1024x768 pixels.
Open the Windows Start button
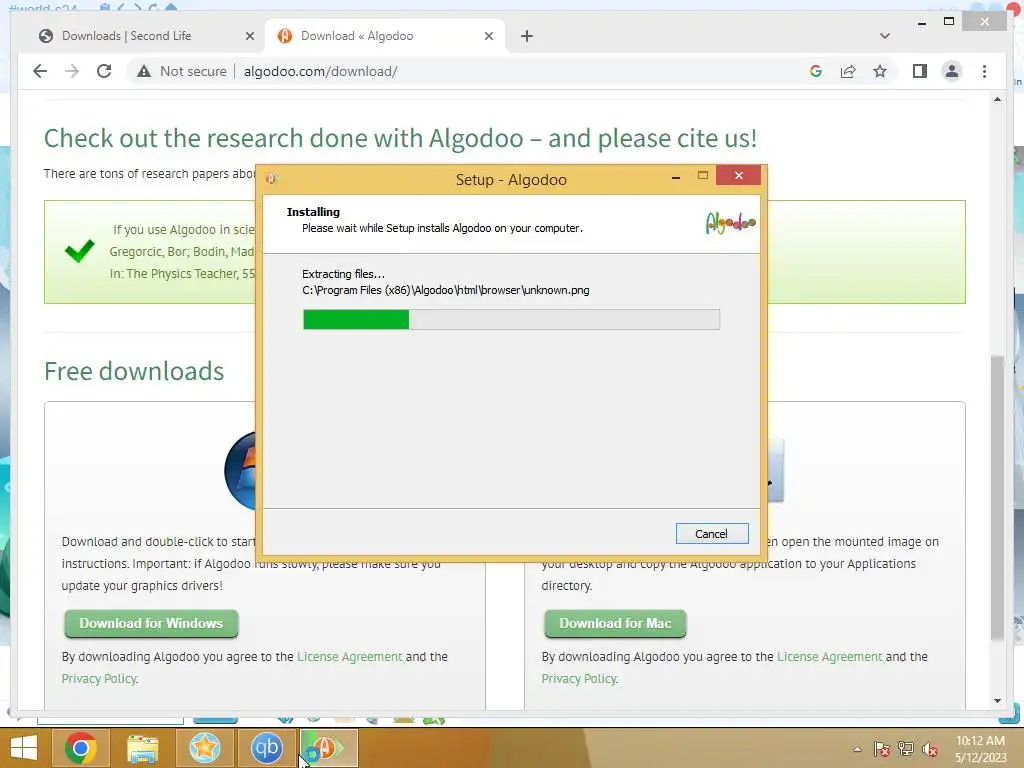pyautogui.click(x=24, y=748)
